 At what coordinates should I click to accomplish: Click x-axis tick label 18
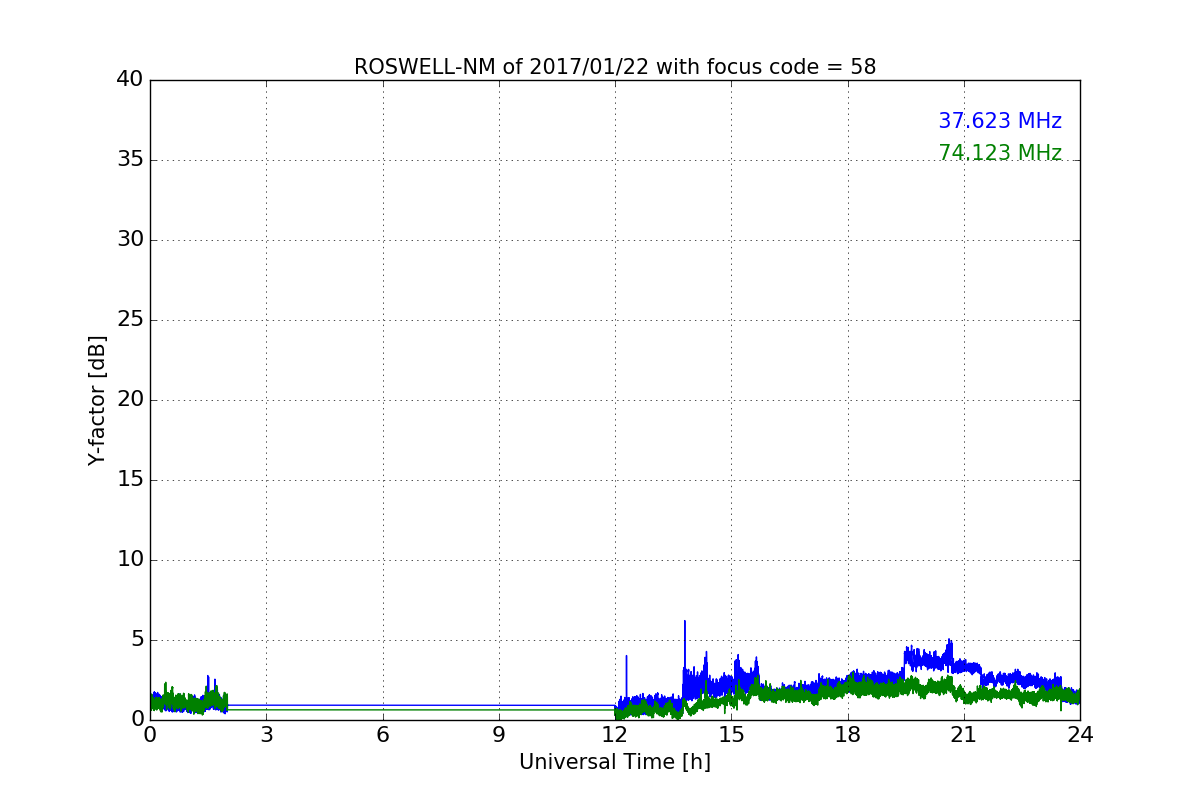click(x=848, y=735)
